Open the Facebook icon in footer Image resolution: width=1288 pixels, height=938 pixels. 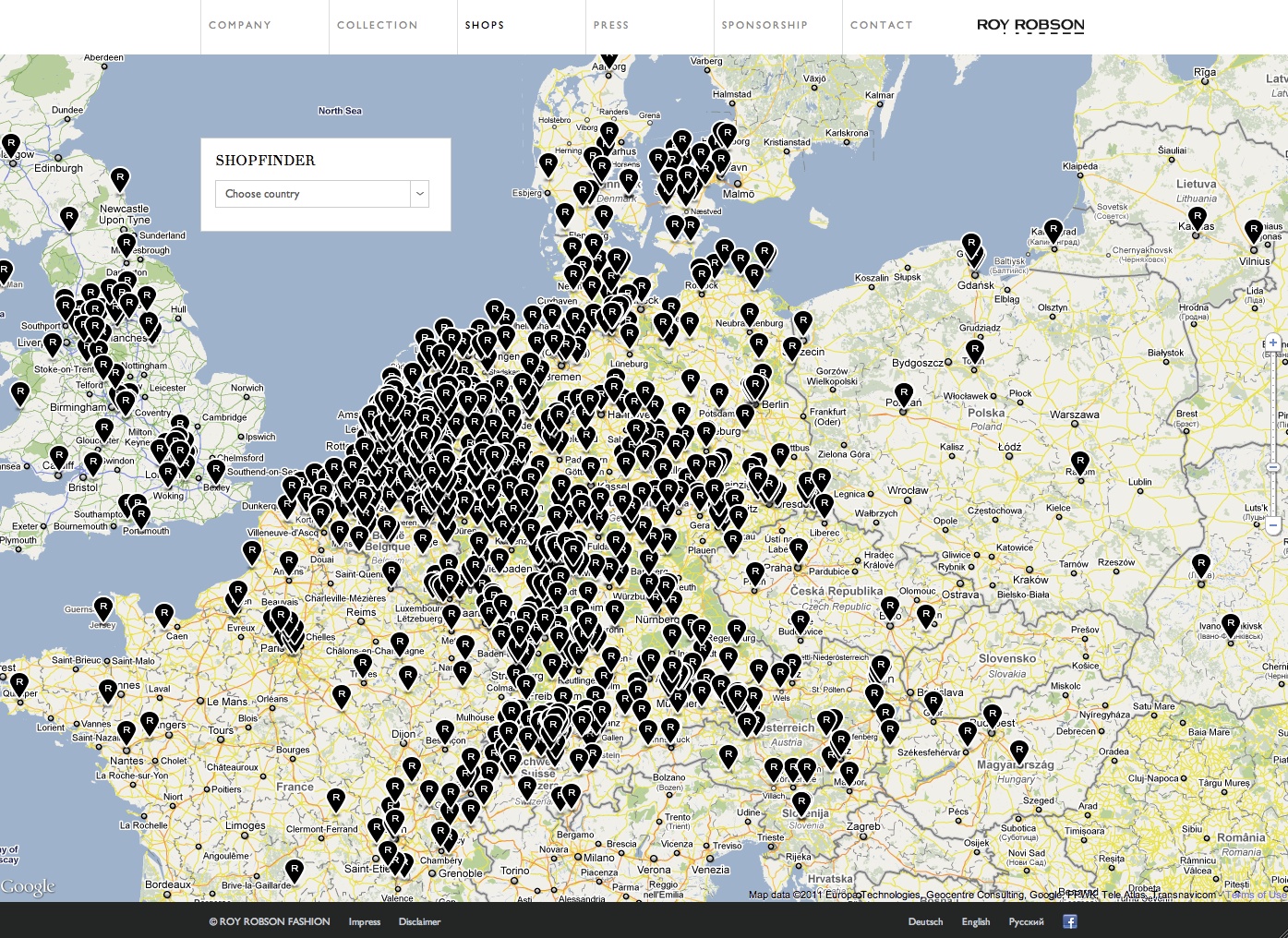tap(1070, 921)
